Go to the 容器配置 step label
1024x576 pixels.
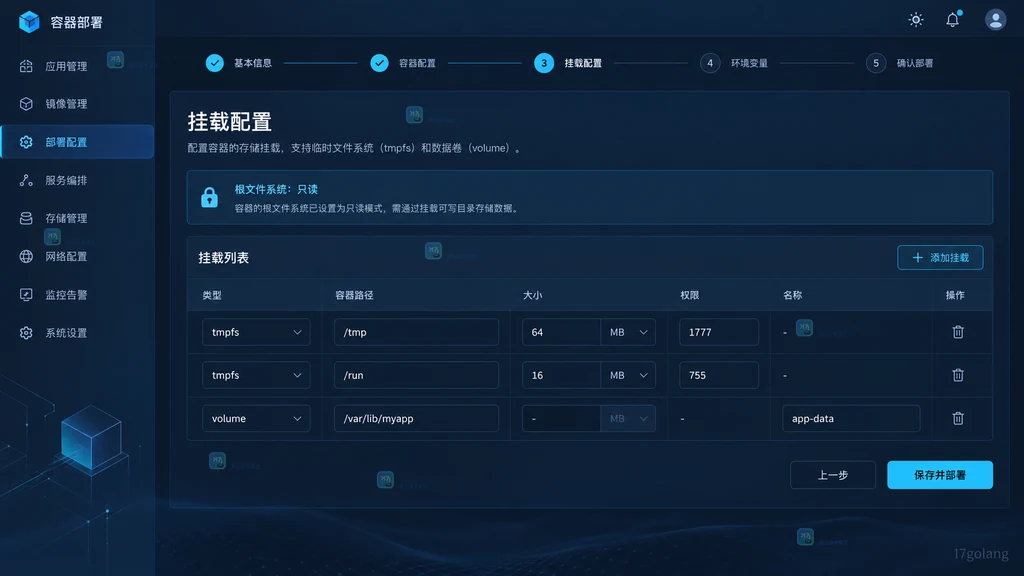417,63
